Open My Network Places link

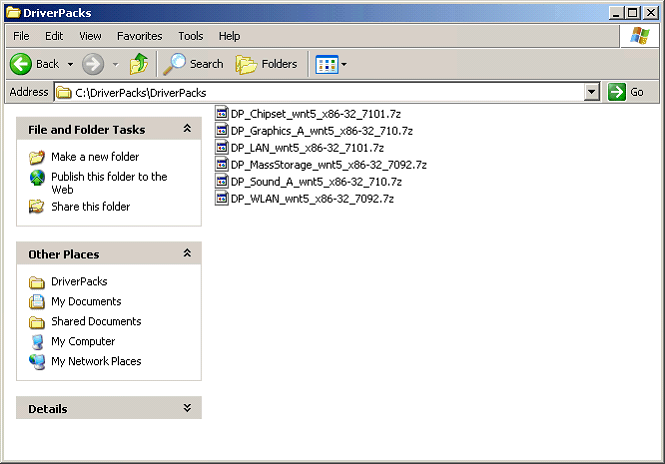pos(96,361)
